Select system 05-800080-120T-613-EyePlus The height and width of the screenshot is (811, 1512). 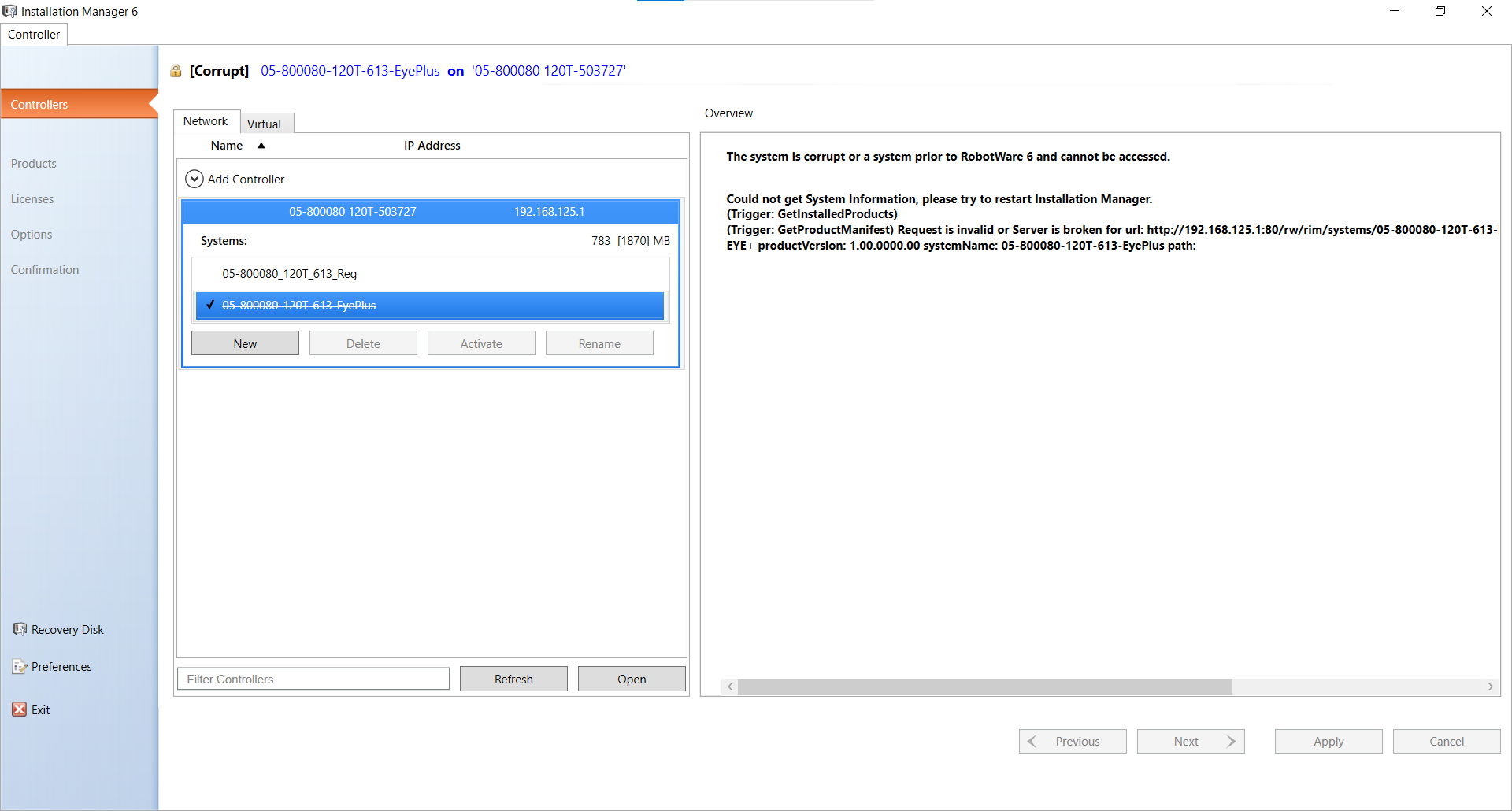point(431,306)
